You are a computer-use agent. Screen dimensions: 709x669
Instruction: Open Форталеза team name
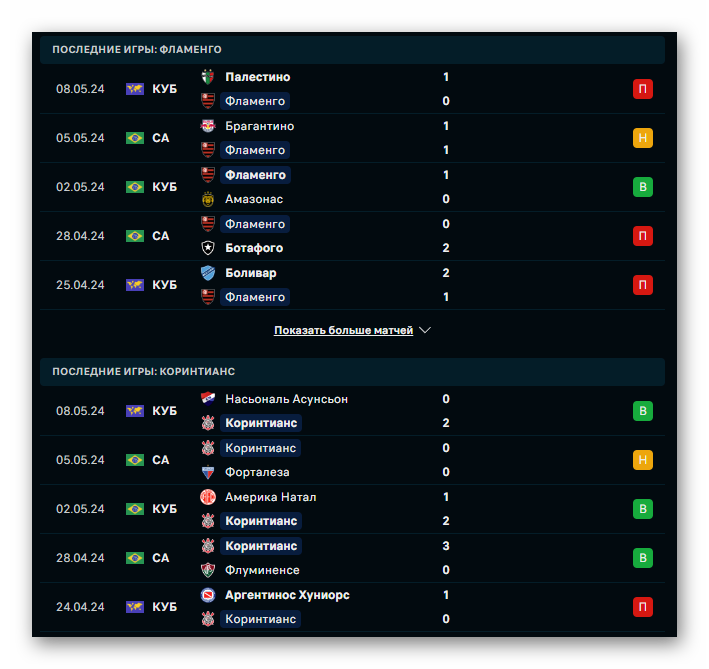[x=257, y=472]
